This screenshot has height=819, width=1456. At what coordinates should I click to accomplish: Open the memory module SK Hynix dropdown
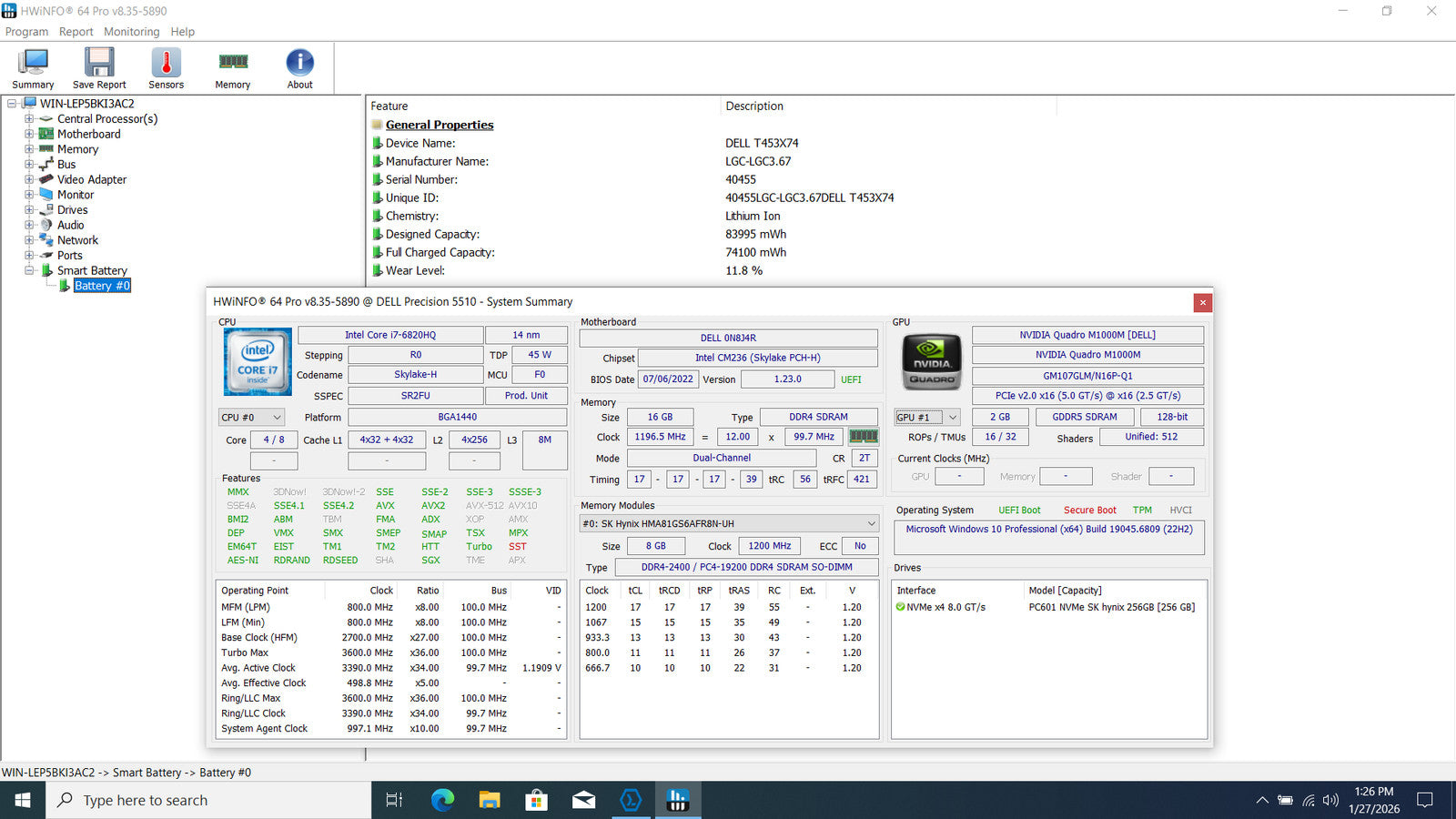point(729,523)
